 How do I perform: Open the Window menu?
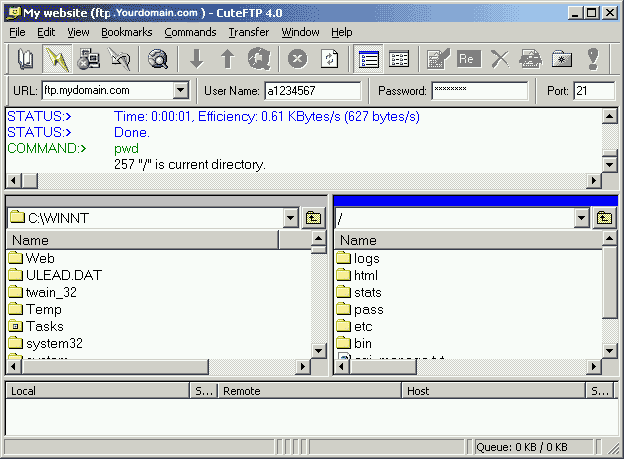click(x=300, y=32)
